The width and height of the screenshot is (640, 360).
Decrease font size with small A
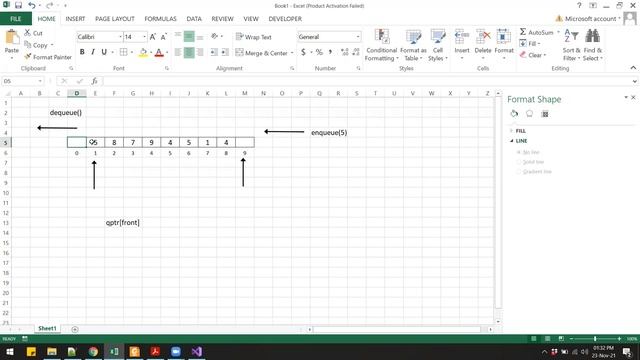[x=163, y=37]
